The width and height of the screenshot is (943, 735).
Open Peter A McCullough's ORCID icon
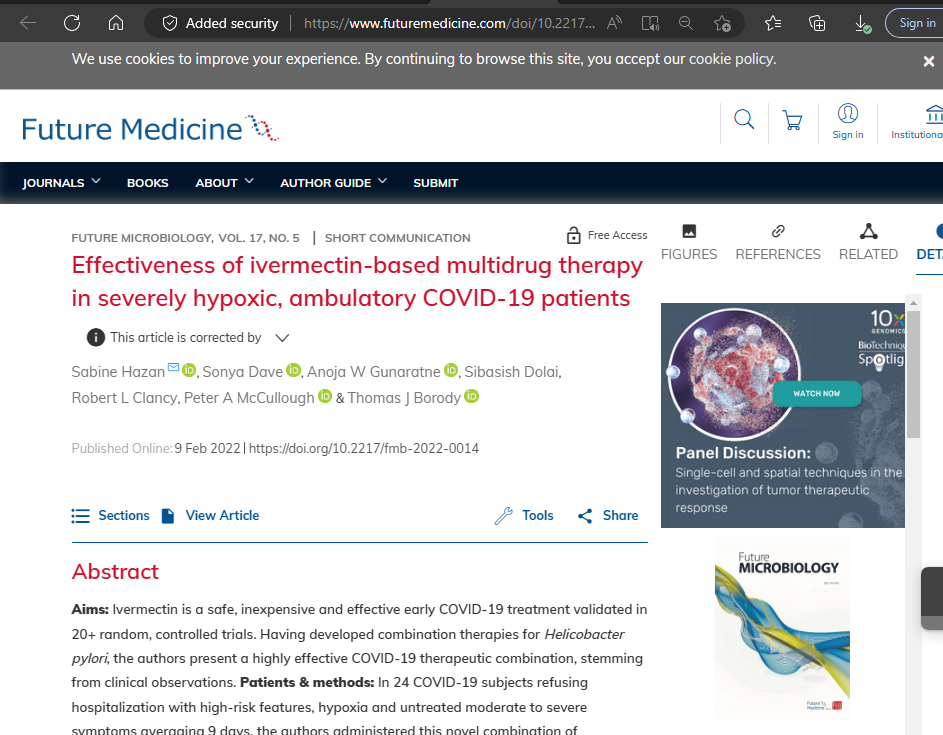[x=325, y=396]
